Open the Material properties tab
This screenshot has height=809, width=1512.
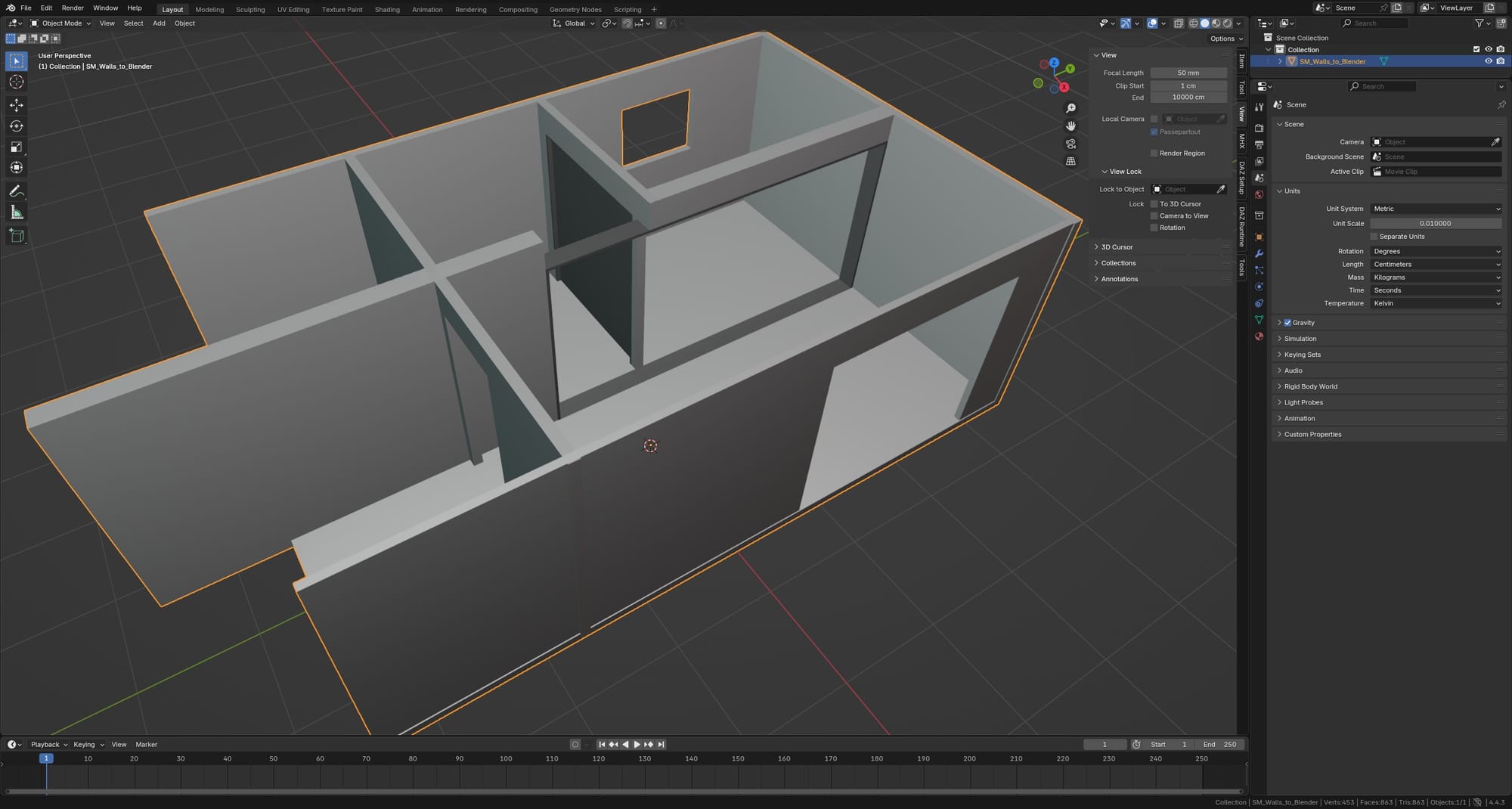click(1259, 336)
